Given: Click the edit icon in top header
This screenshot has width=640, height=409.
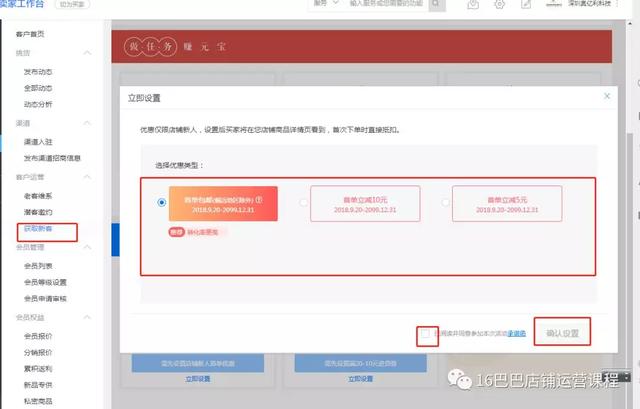Looking at the screenshot, I should tap(527, 5).
